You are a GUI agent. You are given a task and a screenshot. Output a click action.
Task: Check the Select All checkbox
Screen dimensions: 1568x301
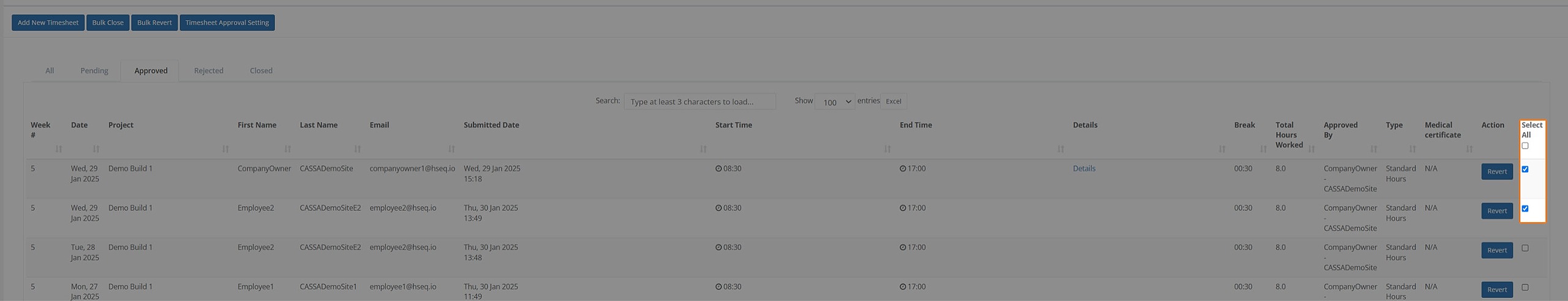1525,146
